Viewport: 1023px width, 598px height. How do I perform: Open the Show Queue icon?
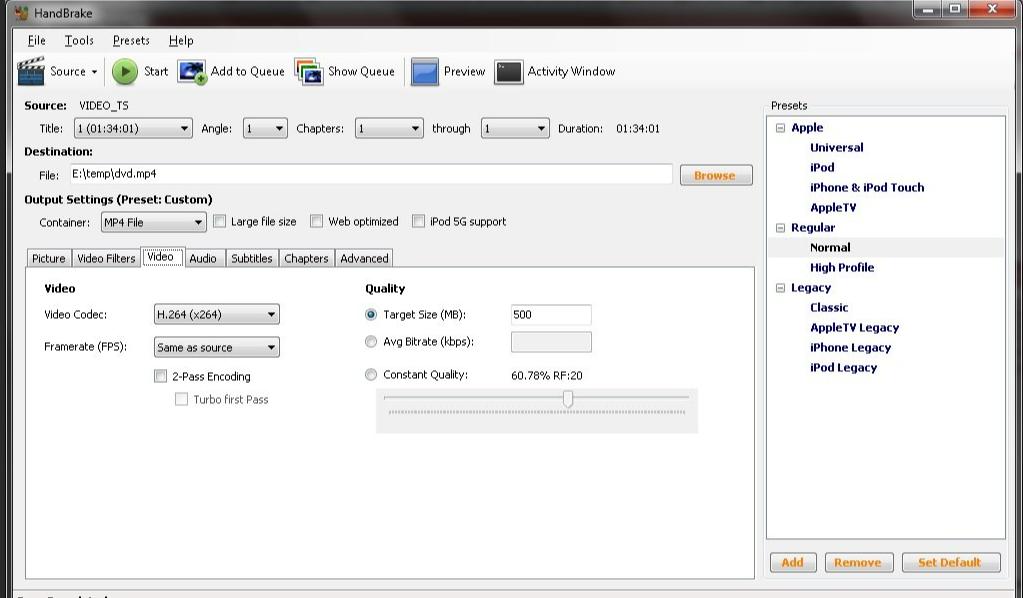(x=309, y=72)
